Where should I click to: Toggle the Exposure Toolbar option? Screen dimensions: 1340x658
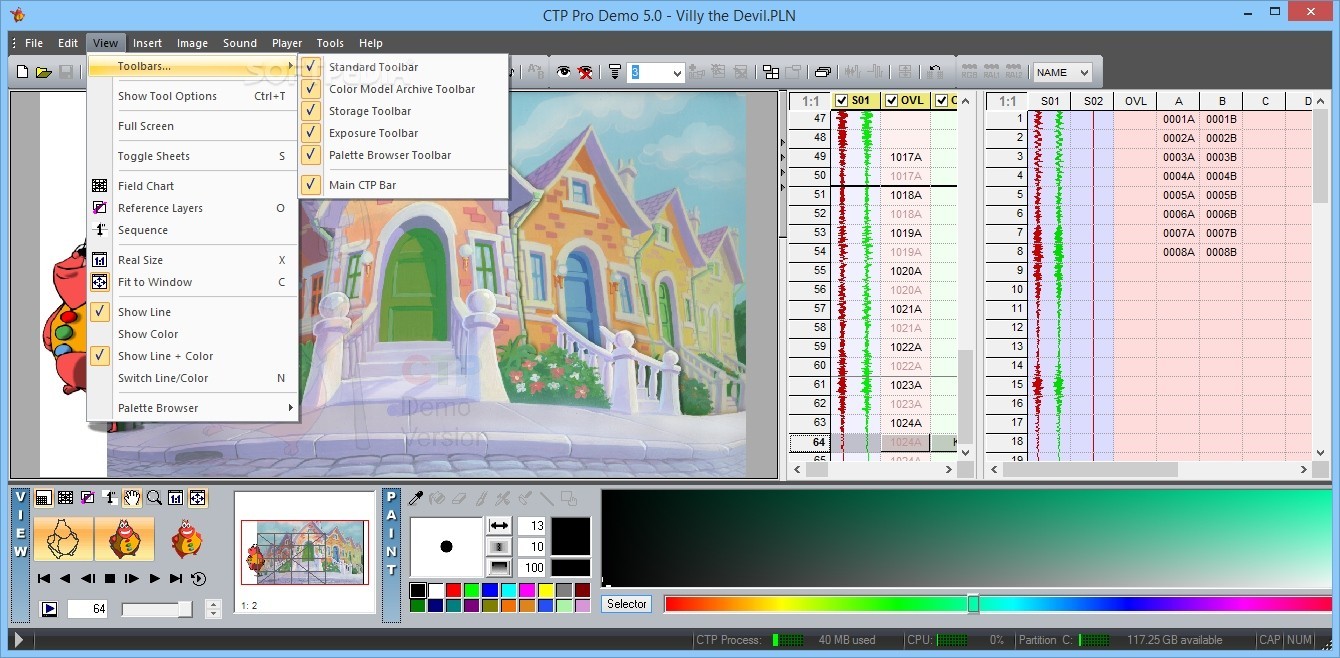point(373,133)
